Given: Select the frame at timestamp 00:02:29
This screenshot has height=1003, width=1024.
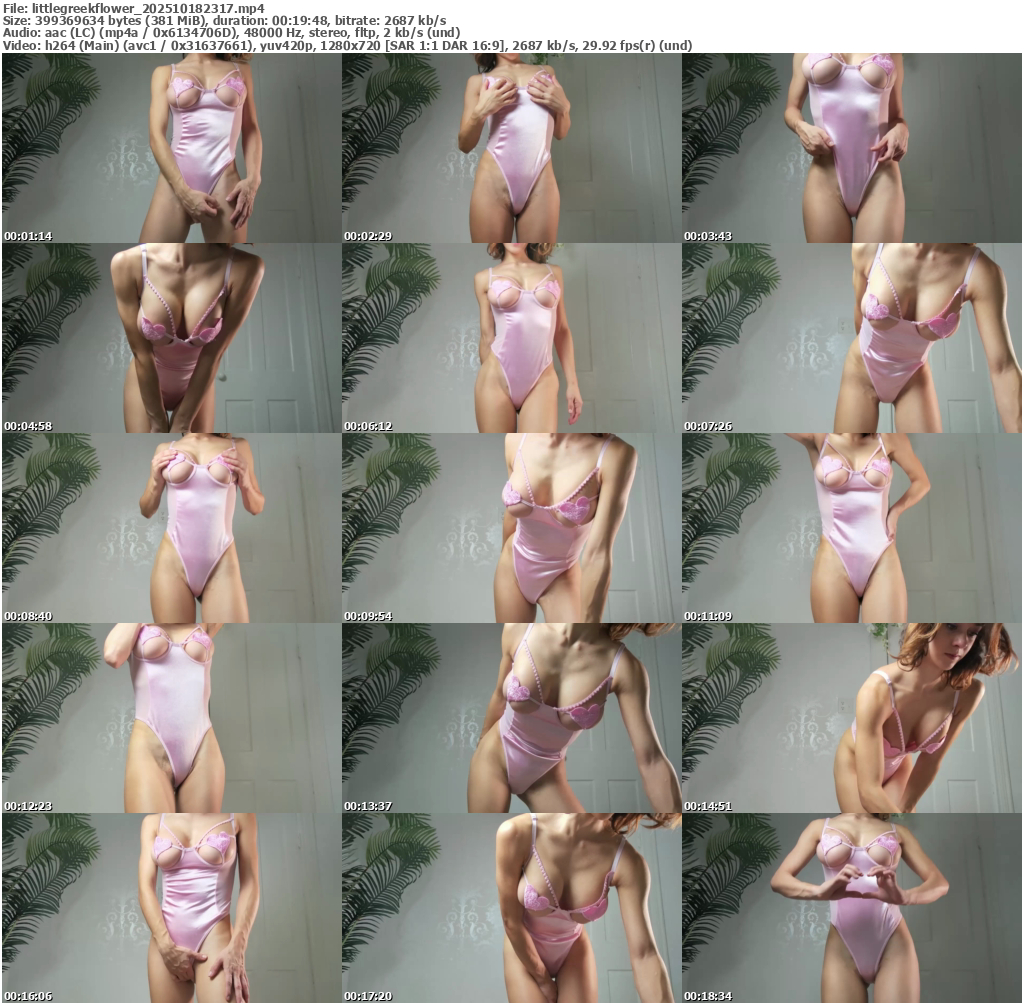Looking at the screenshot, I should click(511, 148).
